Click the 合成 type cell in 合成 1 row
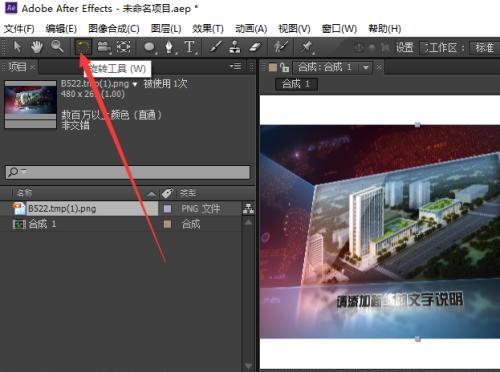500x372 pixels. tap(191, 224)
